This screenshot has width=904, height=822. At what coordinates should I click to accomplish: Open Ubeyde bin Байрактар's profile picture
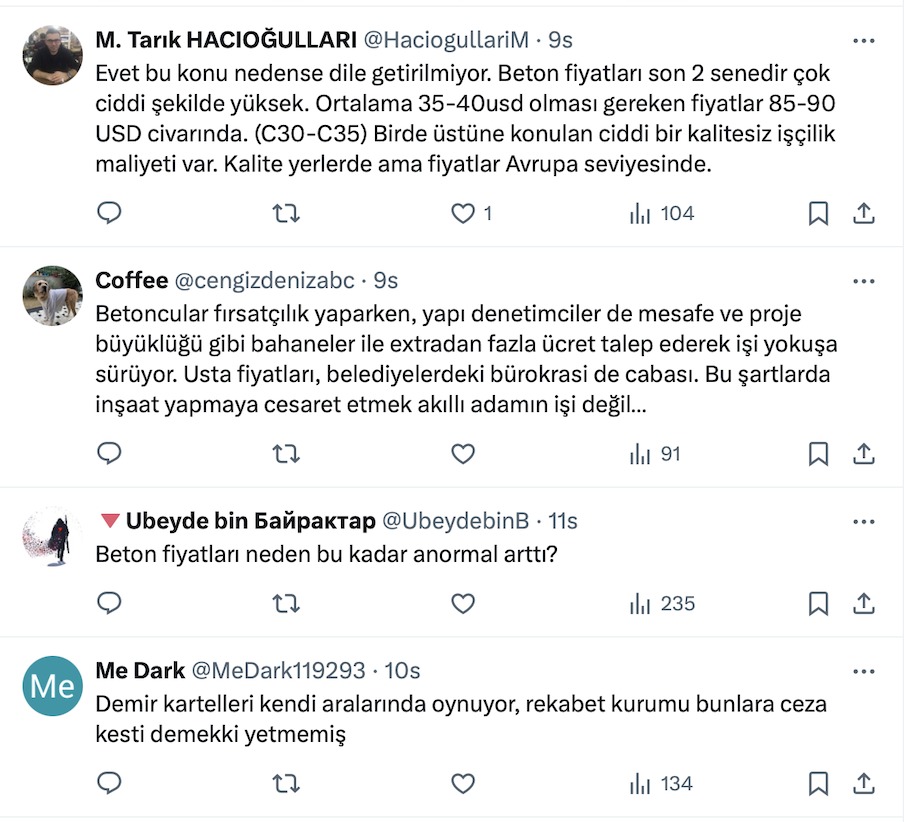52,536
